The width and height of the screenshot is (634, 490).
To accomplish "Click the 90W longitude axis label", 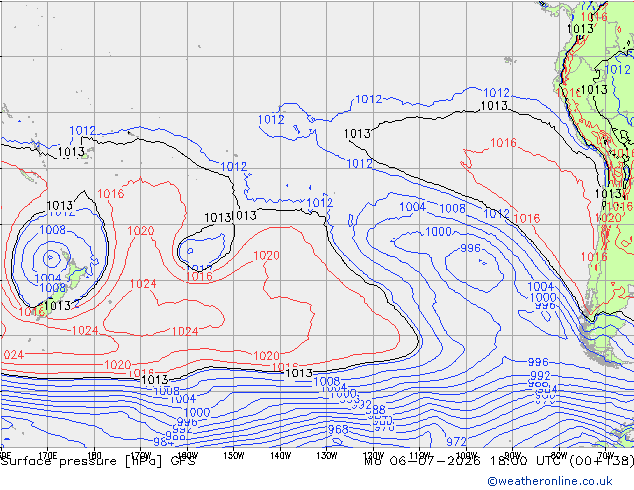I will coord(513,454).
